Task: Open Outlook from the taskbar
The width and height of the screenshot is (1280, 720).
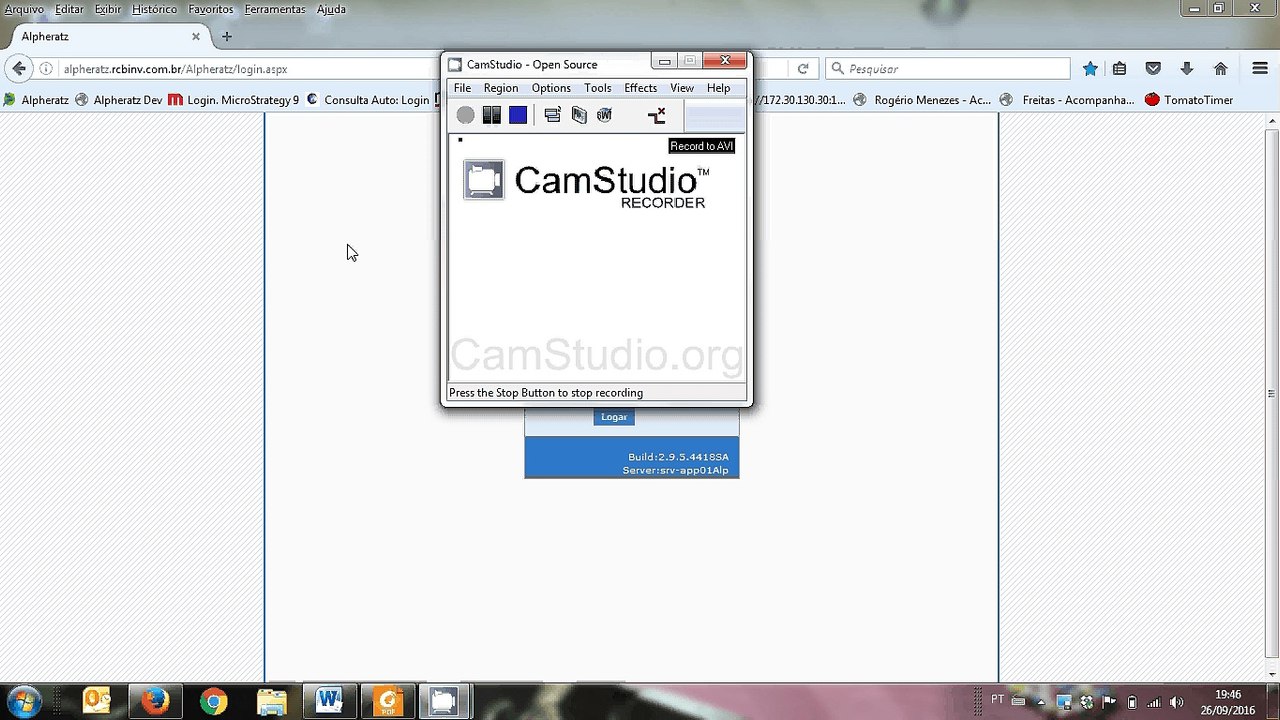Action: (97, 701)
